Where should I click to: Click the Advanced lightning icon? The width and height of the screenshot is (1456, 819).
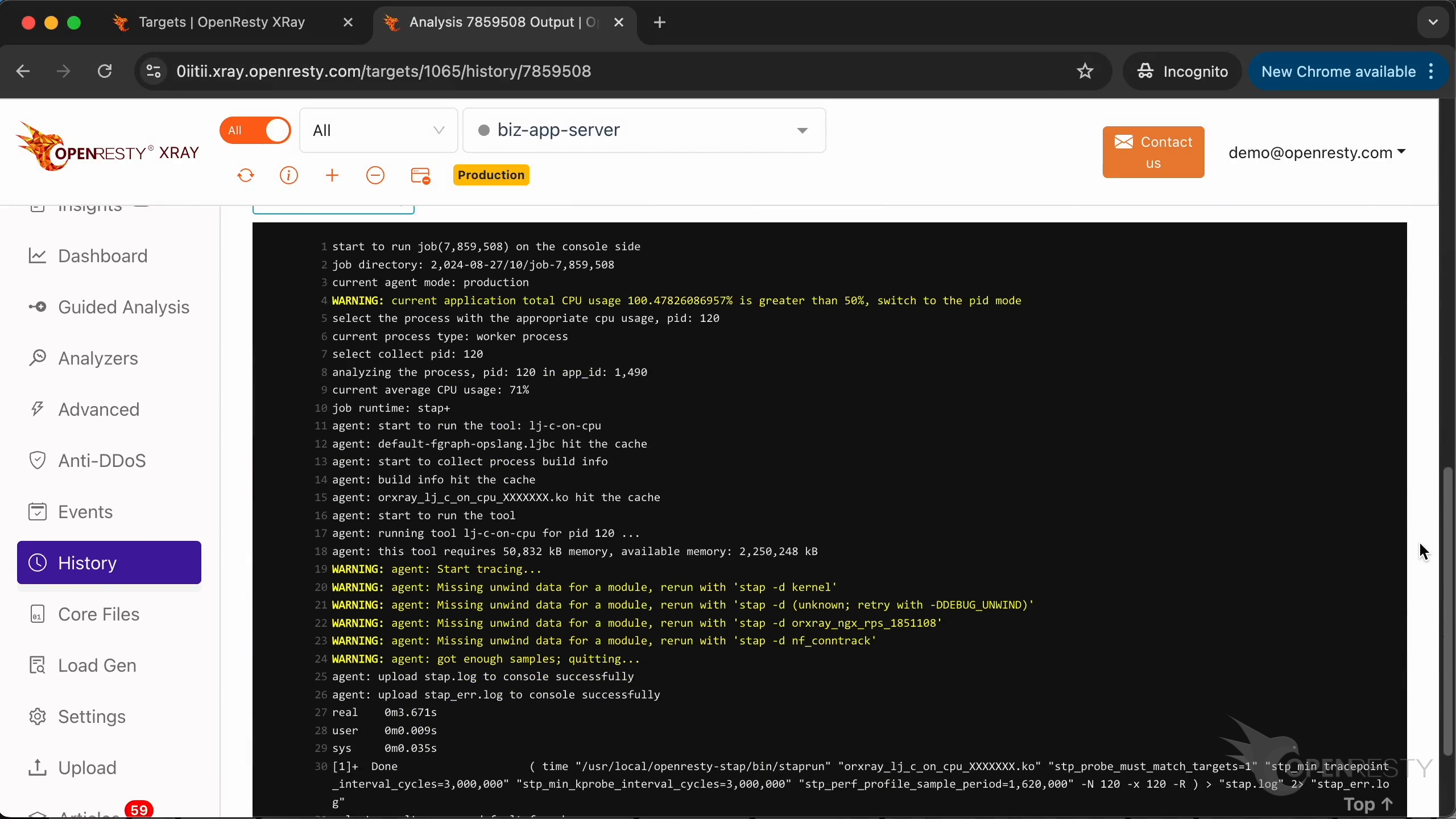pos(38,409)
